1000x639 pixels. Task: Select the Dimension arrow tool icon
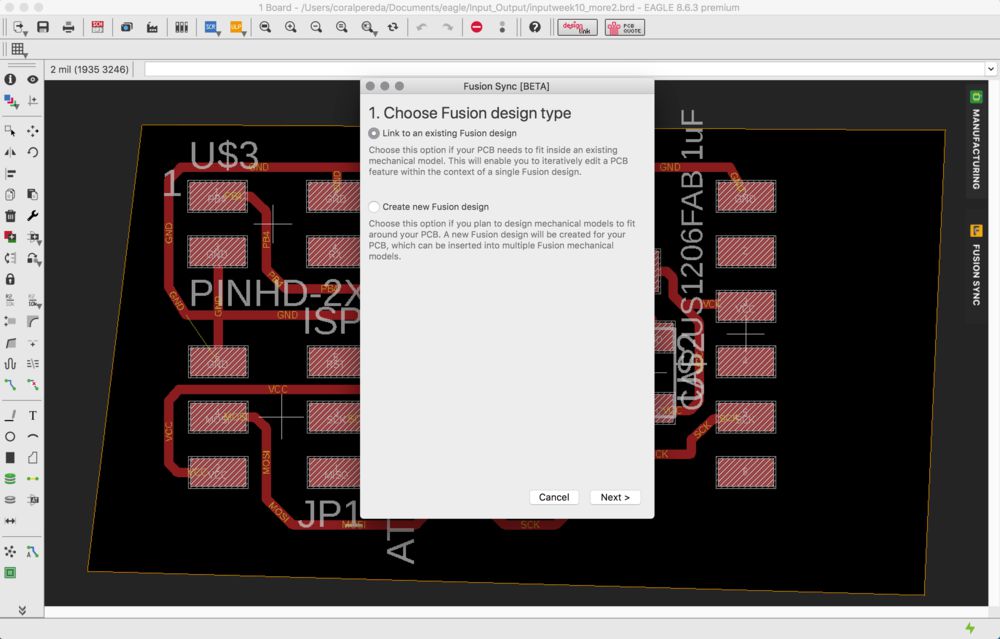(10, 521)
